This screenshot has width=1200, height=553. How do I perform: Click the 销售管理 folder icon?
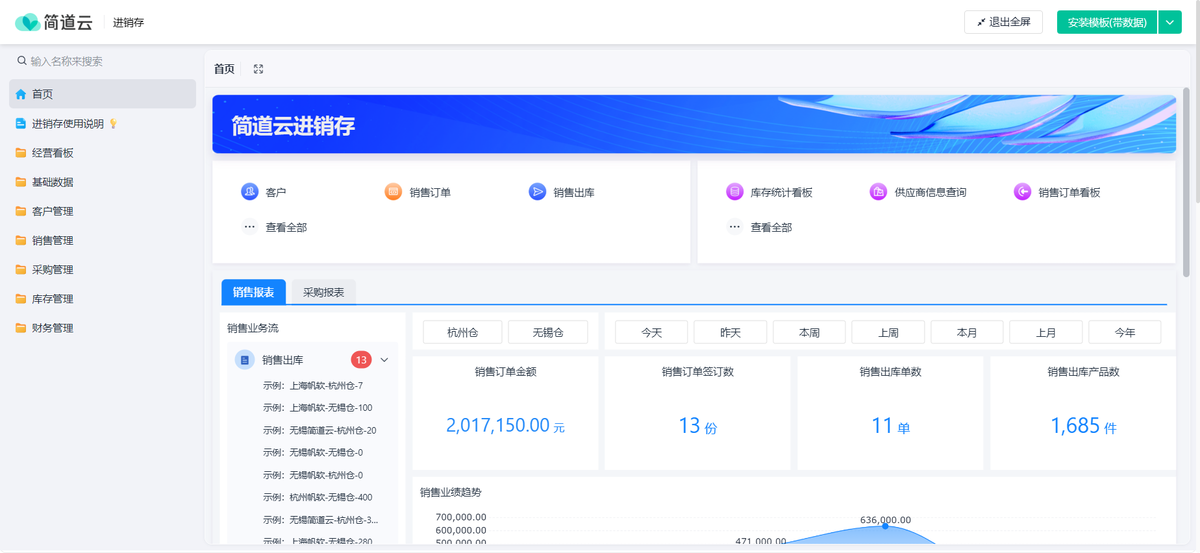21,240
